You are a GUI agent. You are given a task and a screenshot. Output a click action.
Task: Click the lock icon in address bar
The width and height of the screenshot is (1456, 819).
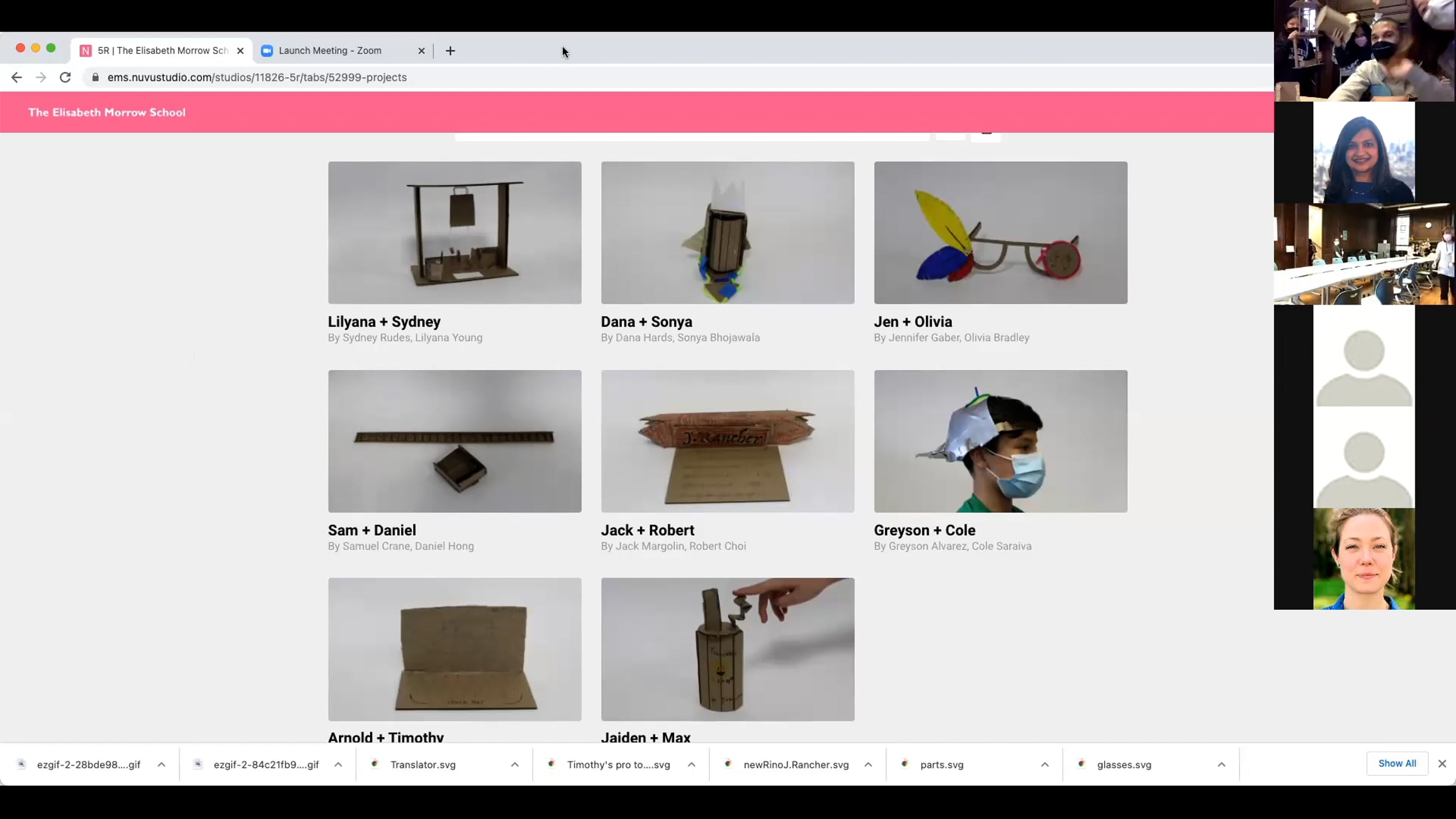95,78
